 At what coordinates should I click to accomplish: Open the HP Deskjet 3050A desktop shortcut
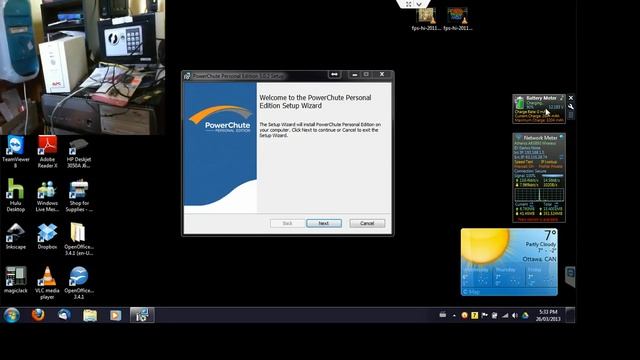coord(79,153)
